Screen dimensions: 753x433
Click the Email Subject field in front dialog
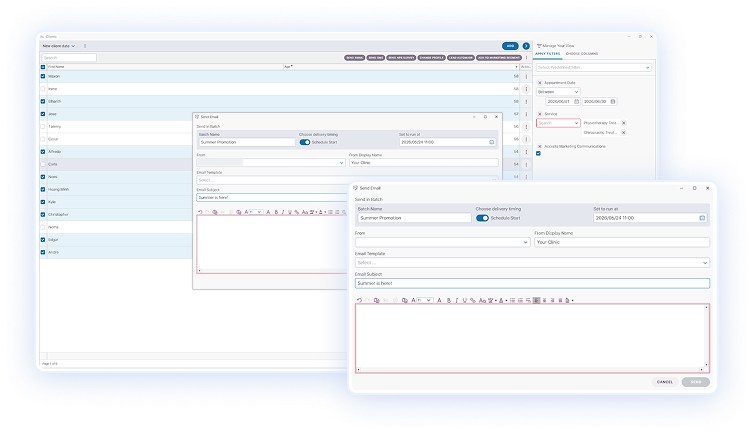532,283
